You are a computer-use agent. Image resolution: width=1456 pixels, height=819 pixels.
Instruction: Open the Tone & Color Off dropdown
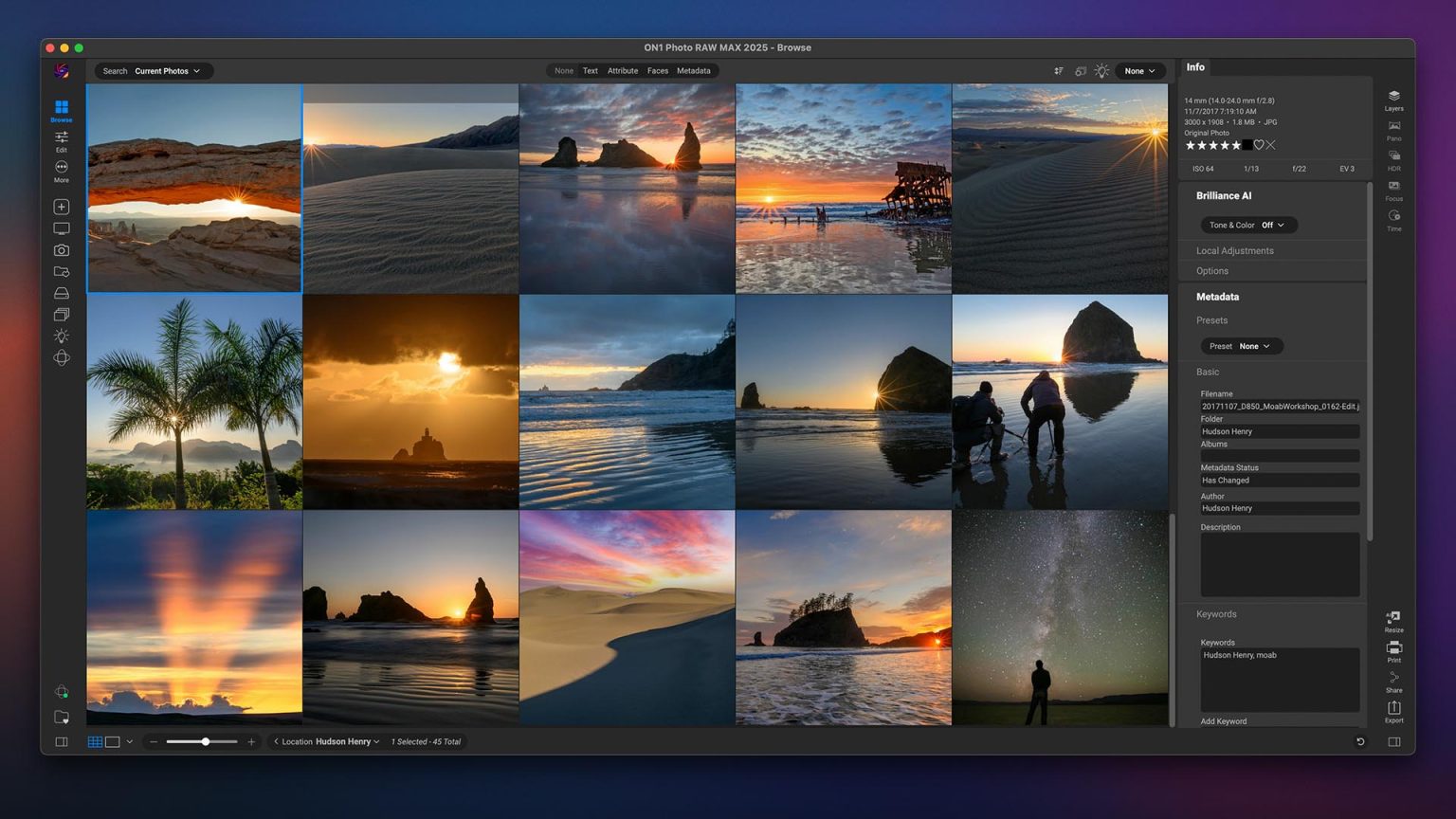(1248, 225)
